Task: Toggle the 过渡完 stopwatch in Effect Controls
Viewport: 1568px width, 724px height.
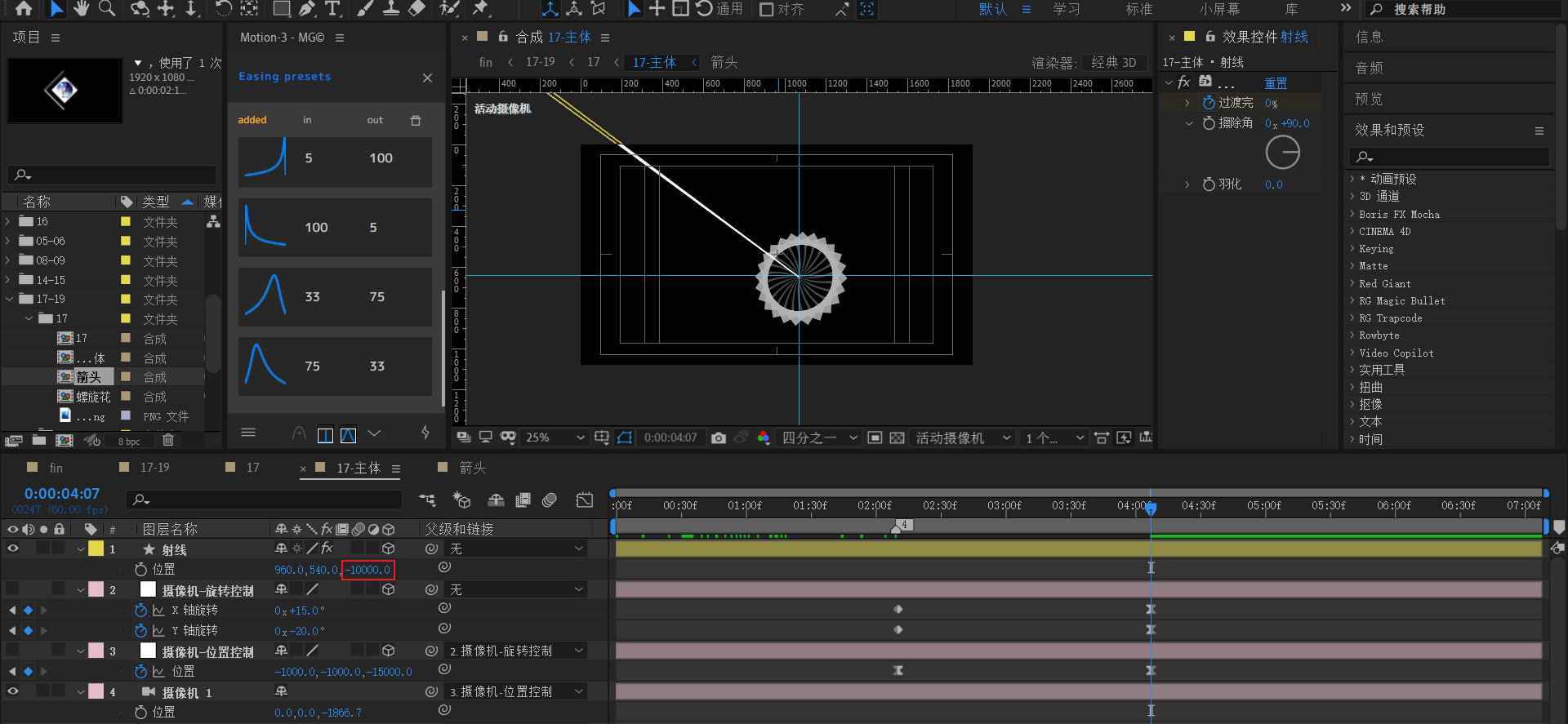Action: (1209, 103)
